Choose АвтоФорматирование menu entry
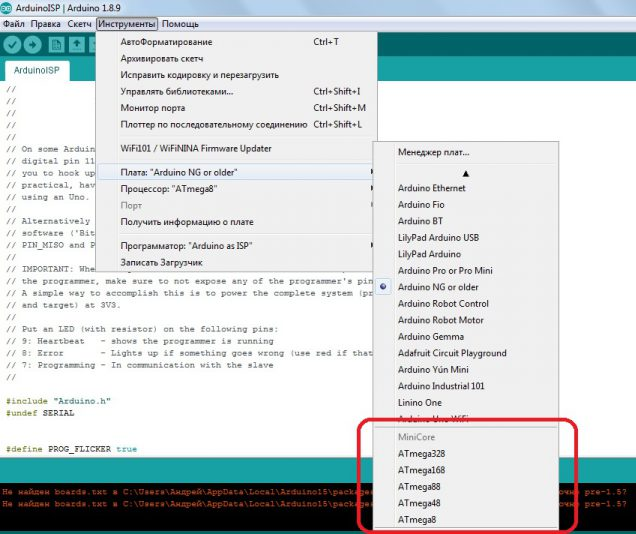The height and width of the screenshot is (534, 636). click(x=235, y=42)
